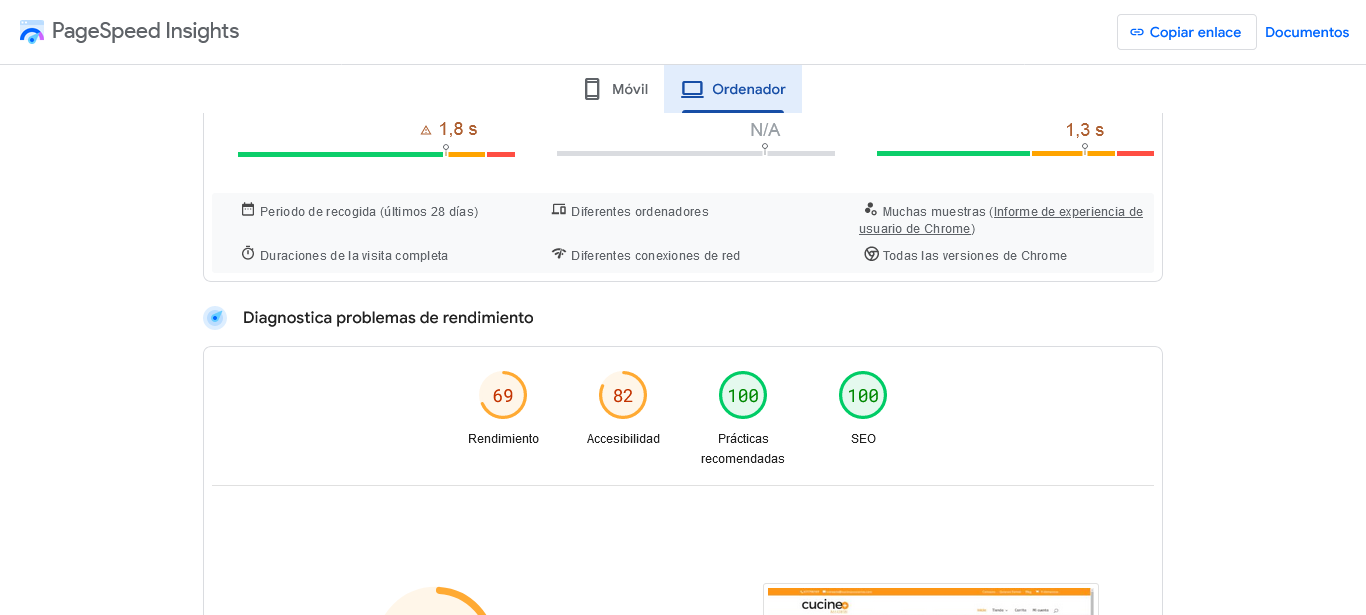Open the Documentos link
The height and width of the screenshot is (615, 1366).
coord(1307,32)
